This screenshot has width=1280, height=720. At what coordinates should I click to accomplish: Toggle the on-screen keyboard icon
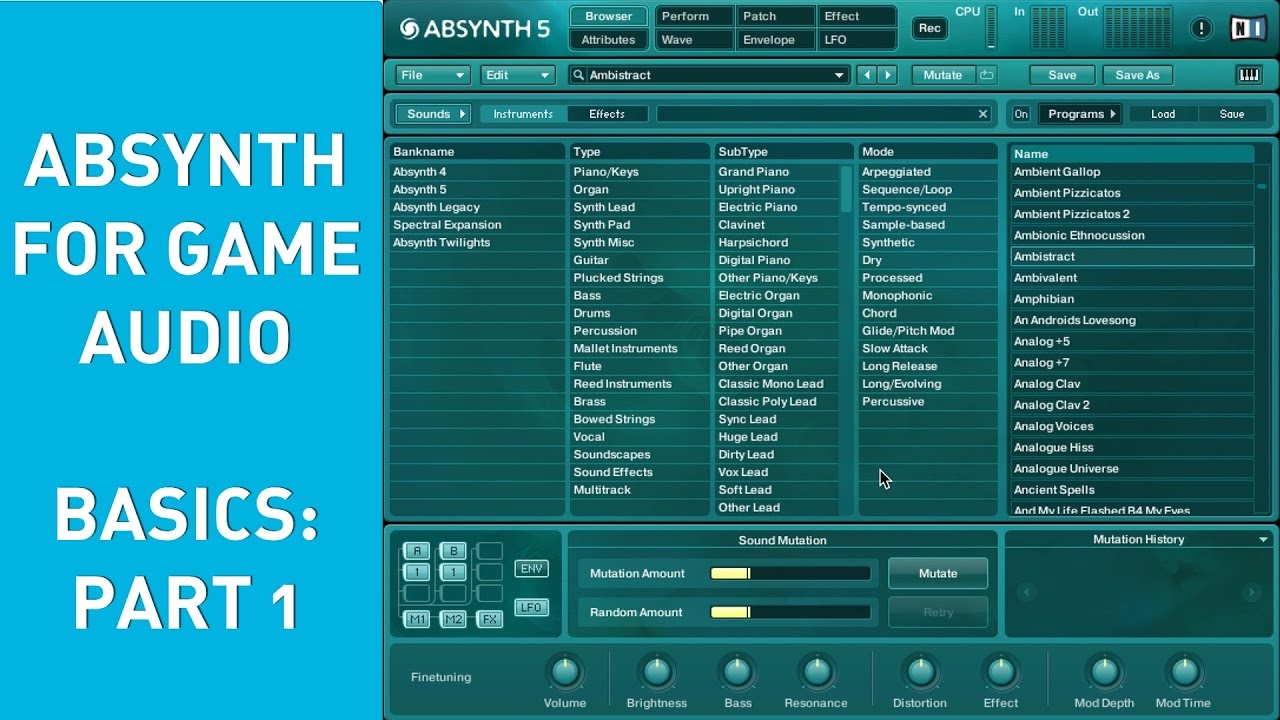click(x=1249, y=75)
